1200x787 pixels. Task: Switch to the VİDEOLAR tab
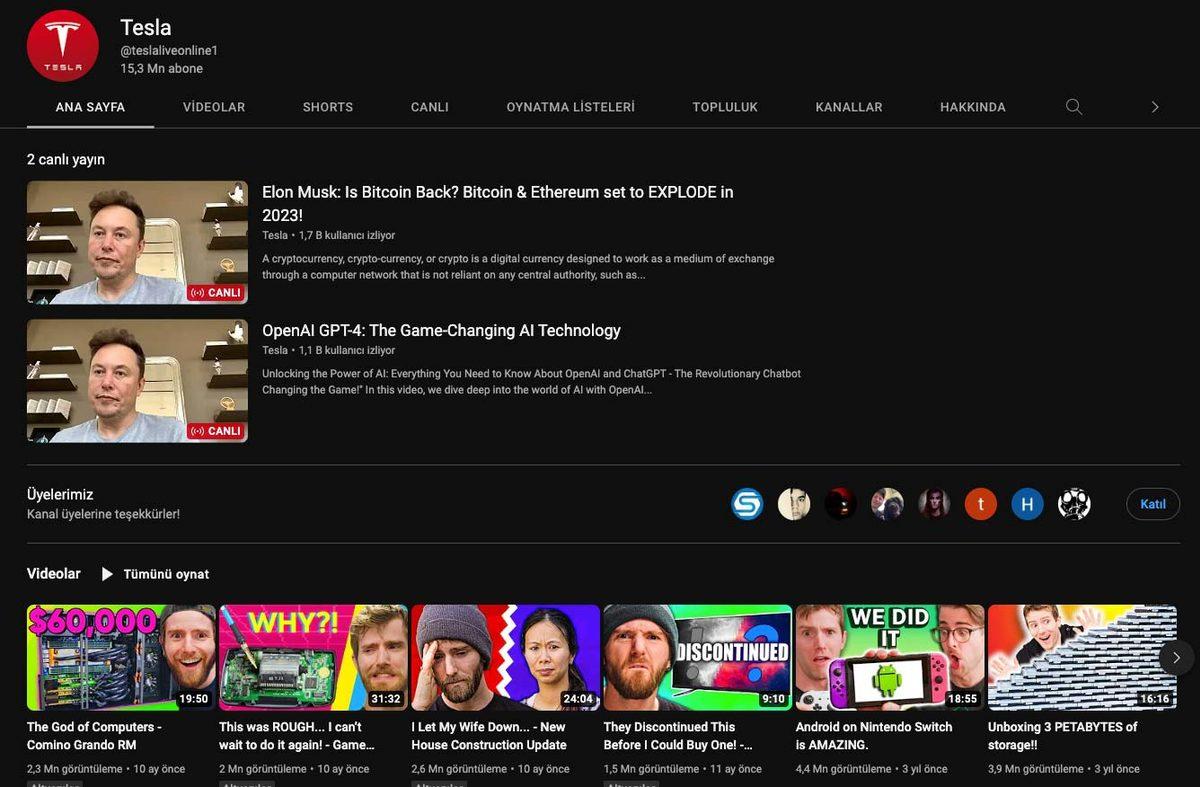tap(213, 106)
